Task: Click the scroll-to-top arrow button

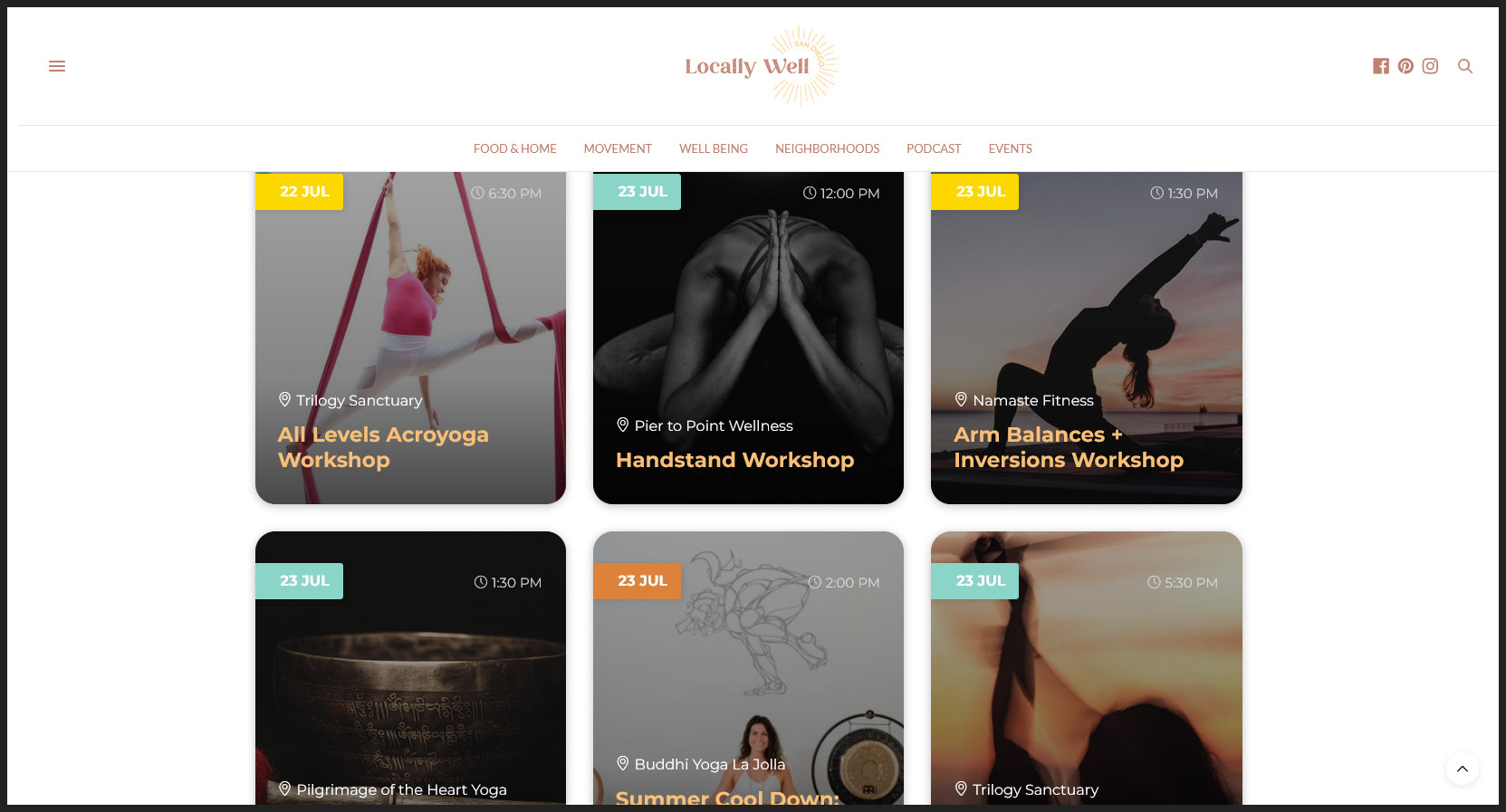Action: (1462, 769)
